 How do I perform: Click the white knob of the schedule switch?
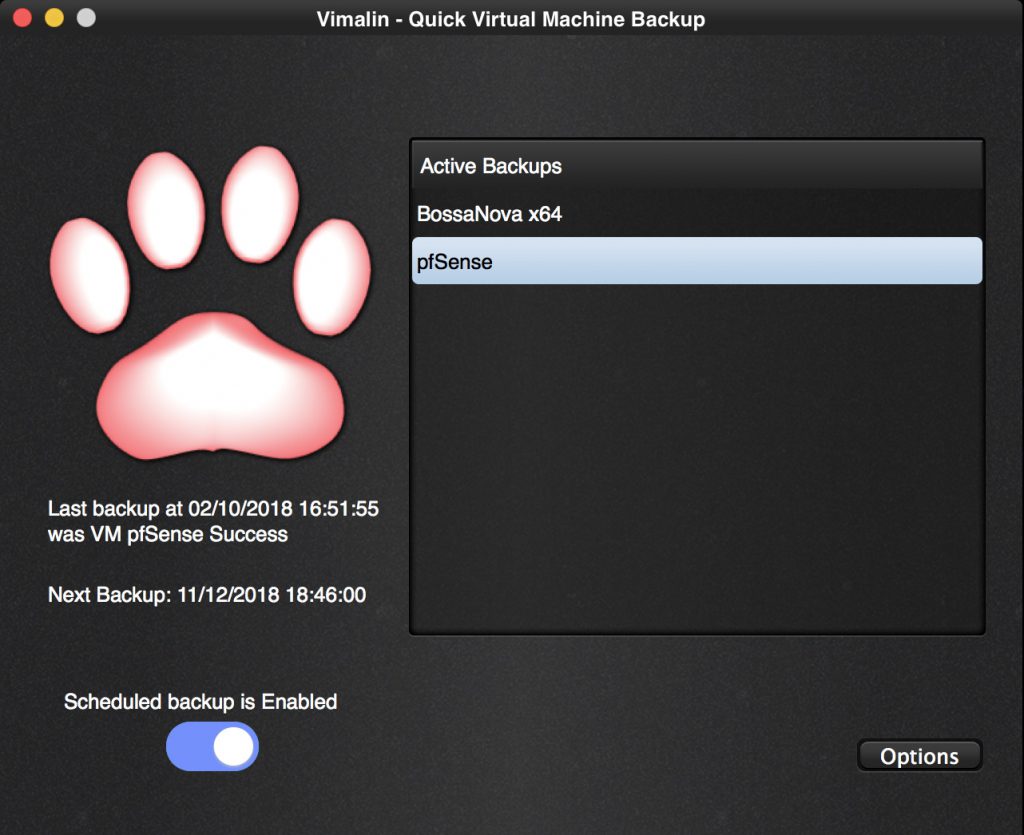coord(234,747)
